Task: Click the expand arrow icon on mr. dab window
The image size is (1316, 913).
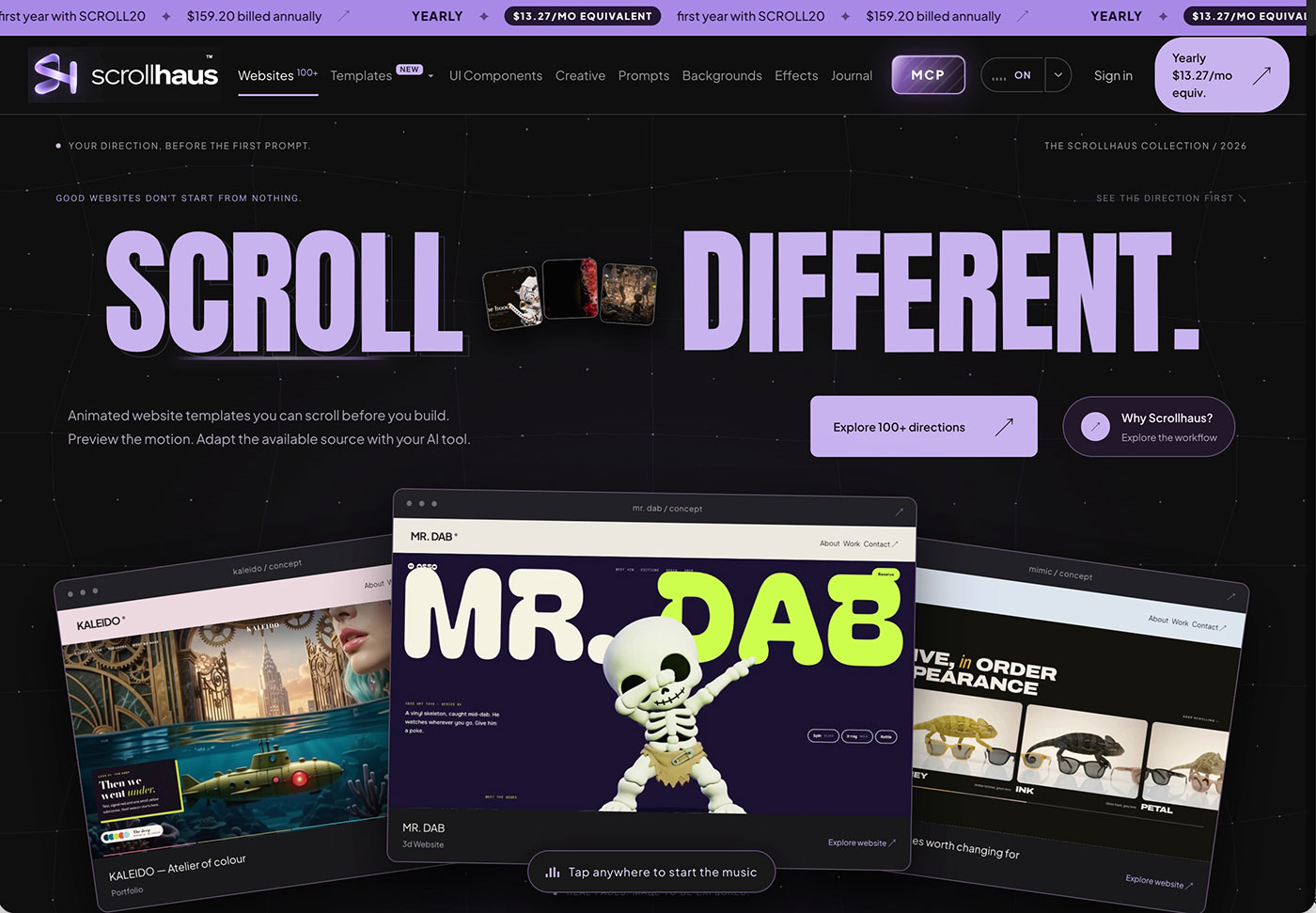Action: [899, 512]
